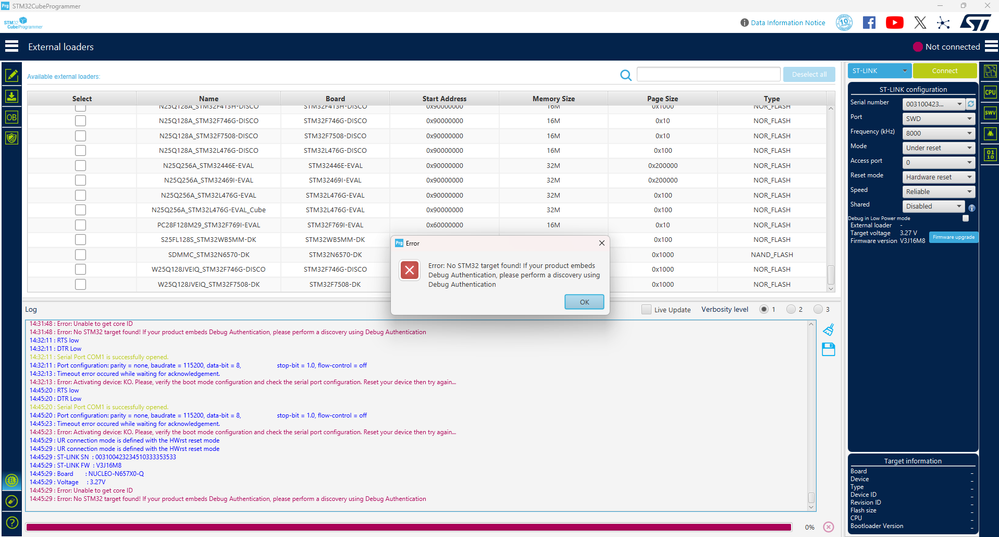The height and width of the screenshot is (537, 999).
Task: Open the binary 0110 registers icon
Action: pos(990,155)
